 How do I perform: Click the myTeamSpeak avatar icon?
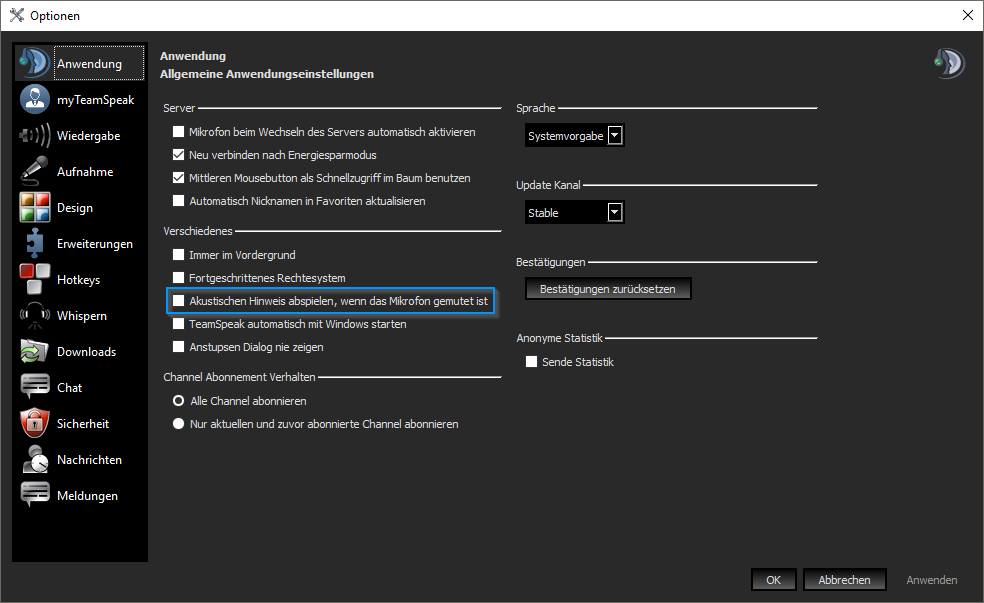point(35,99)
